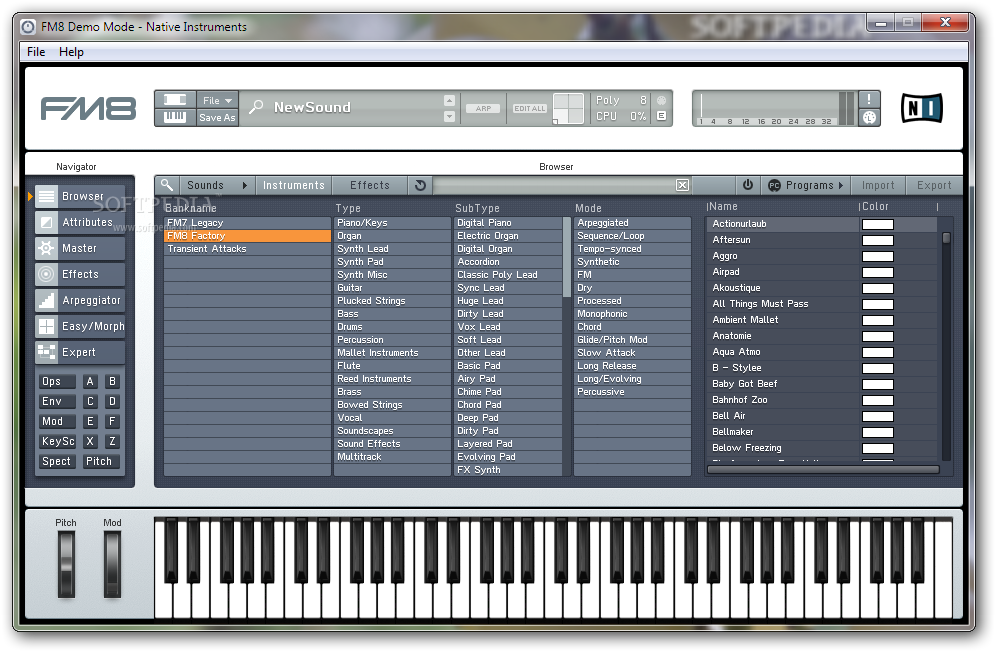The height and width of the screenshot is (652, 996).
Task: Open the Spect expert page
Action: 58,461
